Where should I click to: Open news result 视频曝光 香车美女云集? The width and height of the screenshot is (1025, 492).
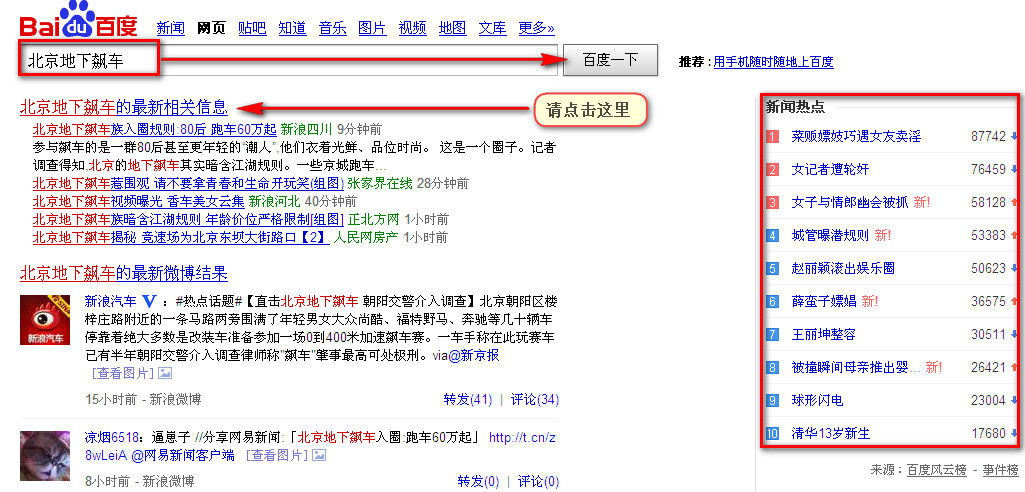[x=139, y=201]
